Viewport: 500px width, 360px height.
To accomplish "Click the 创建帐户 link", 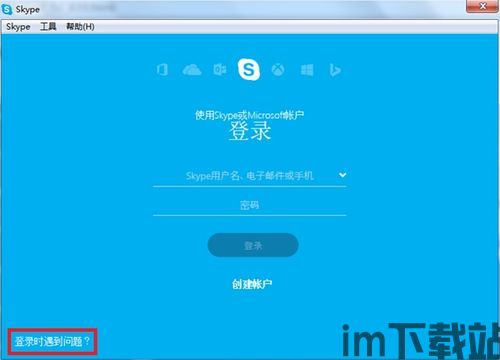I will pyautogui.click(x=252, y=284).
